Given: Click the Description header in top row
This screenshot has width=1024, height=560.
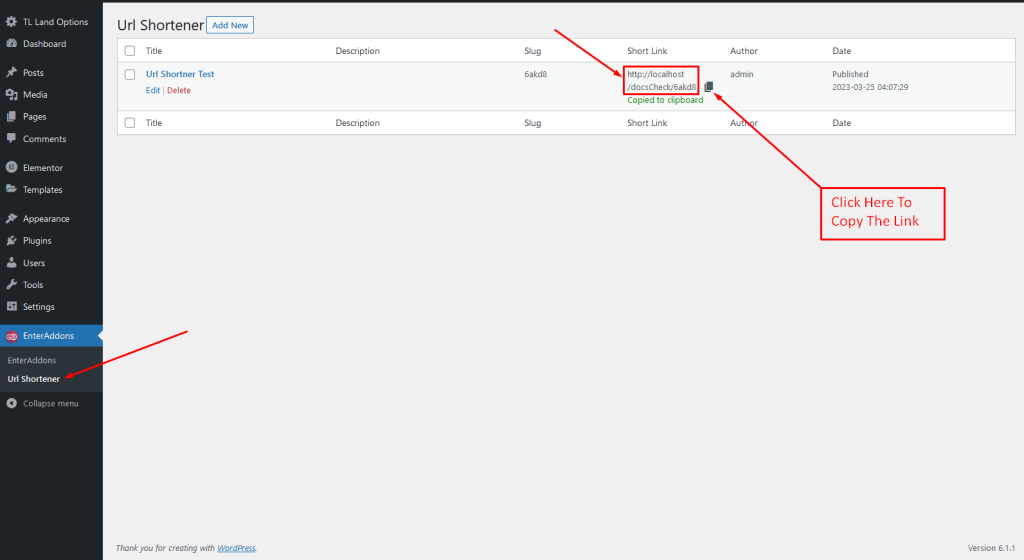Looking at the screenshot, I should tap(357, 51).
